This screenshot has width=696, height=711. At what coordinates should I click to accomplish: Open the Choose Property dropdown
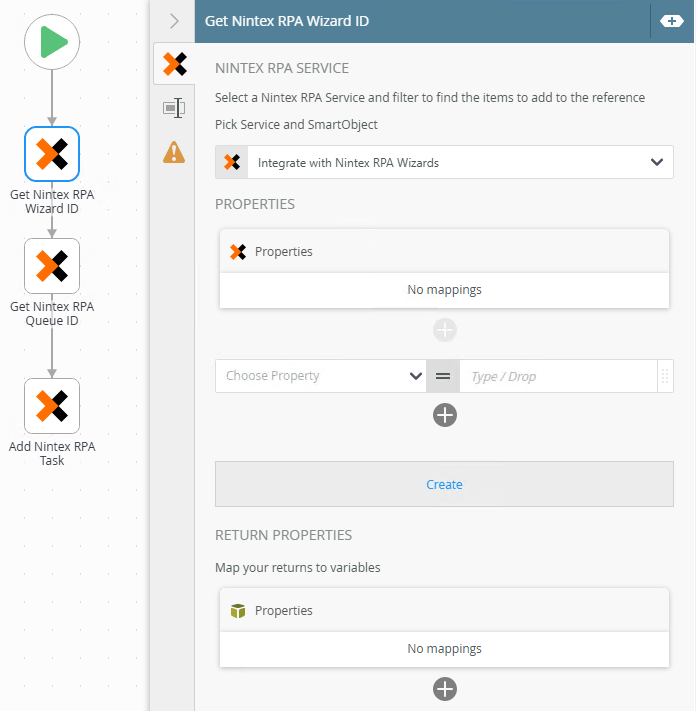point(321,376)
